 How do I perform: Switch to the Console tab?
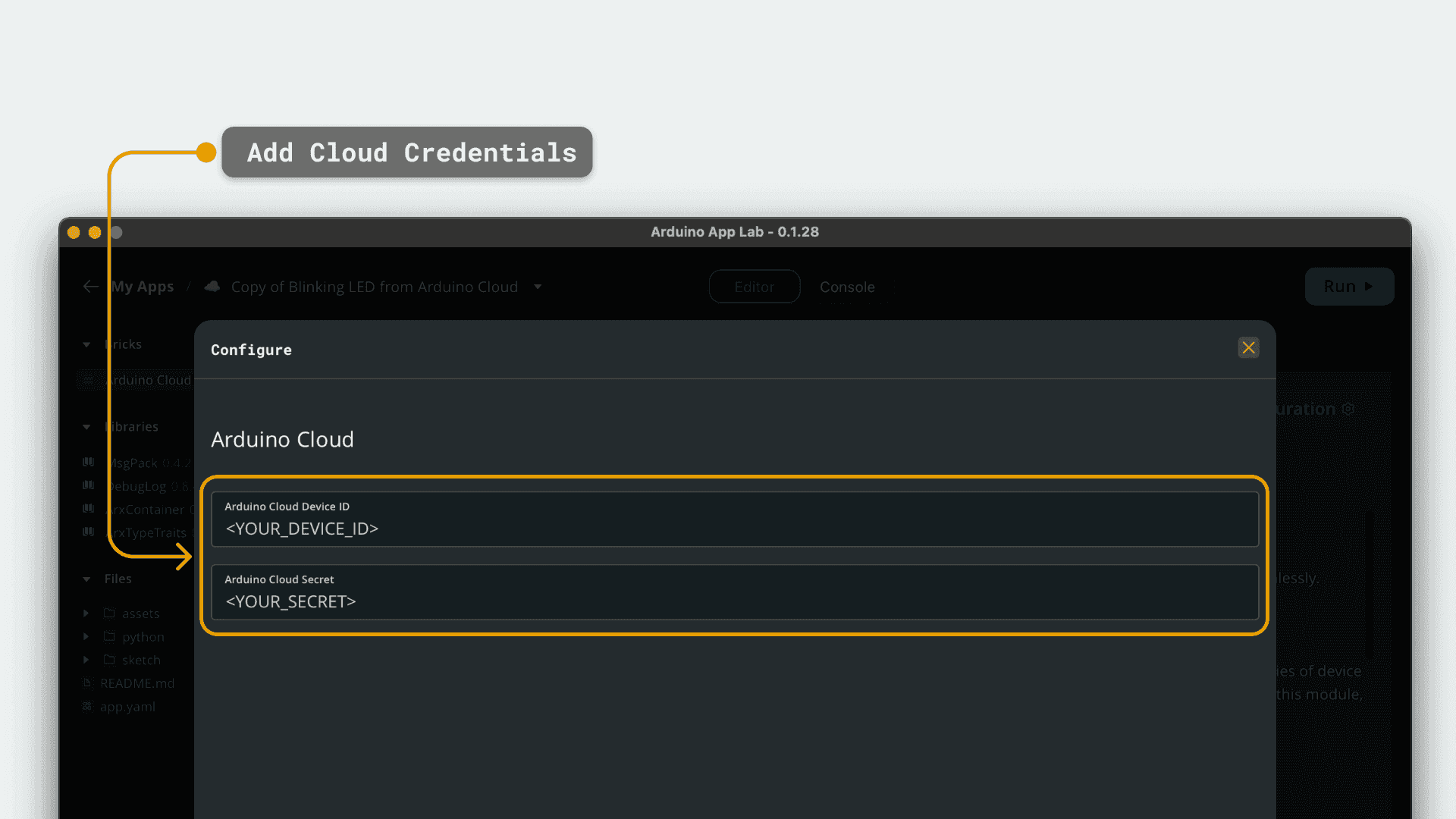847,287
